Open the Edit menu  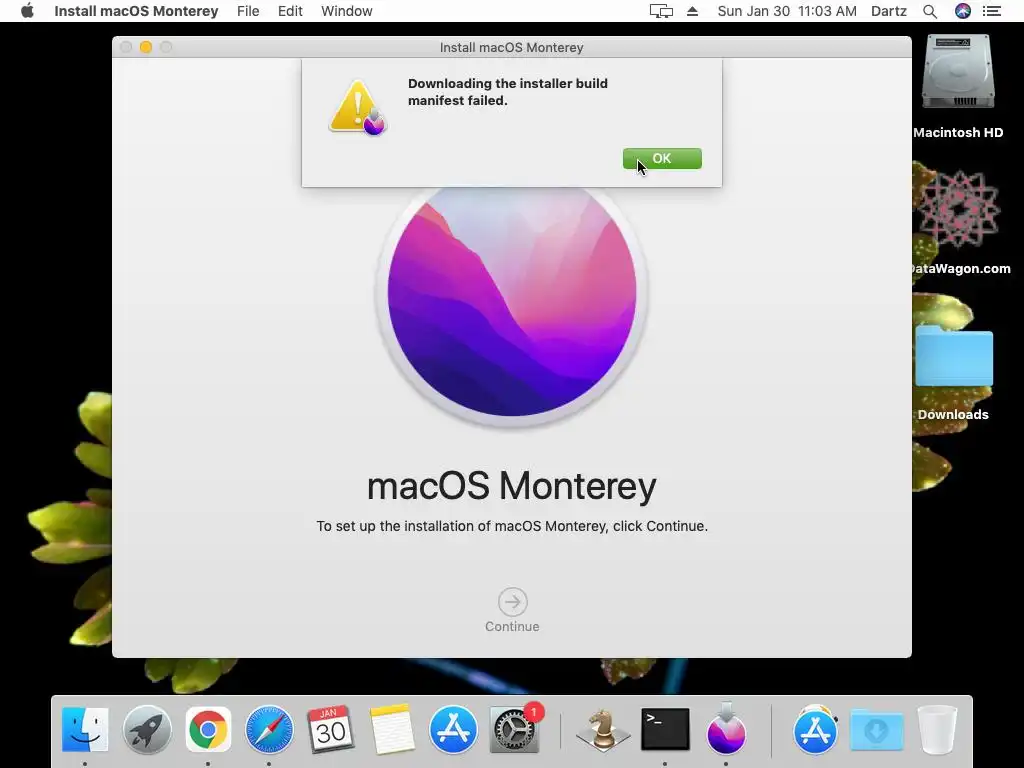coord(290,11)
